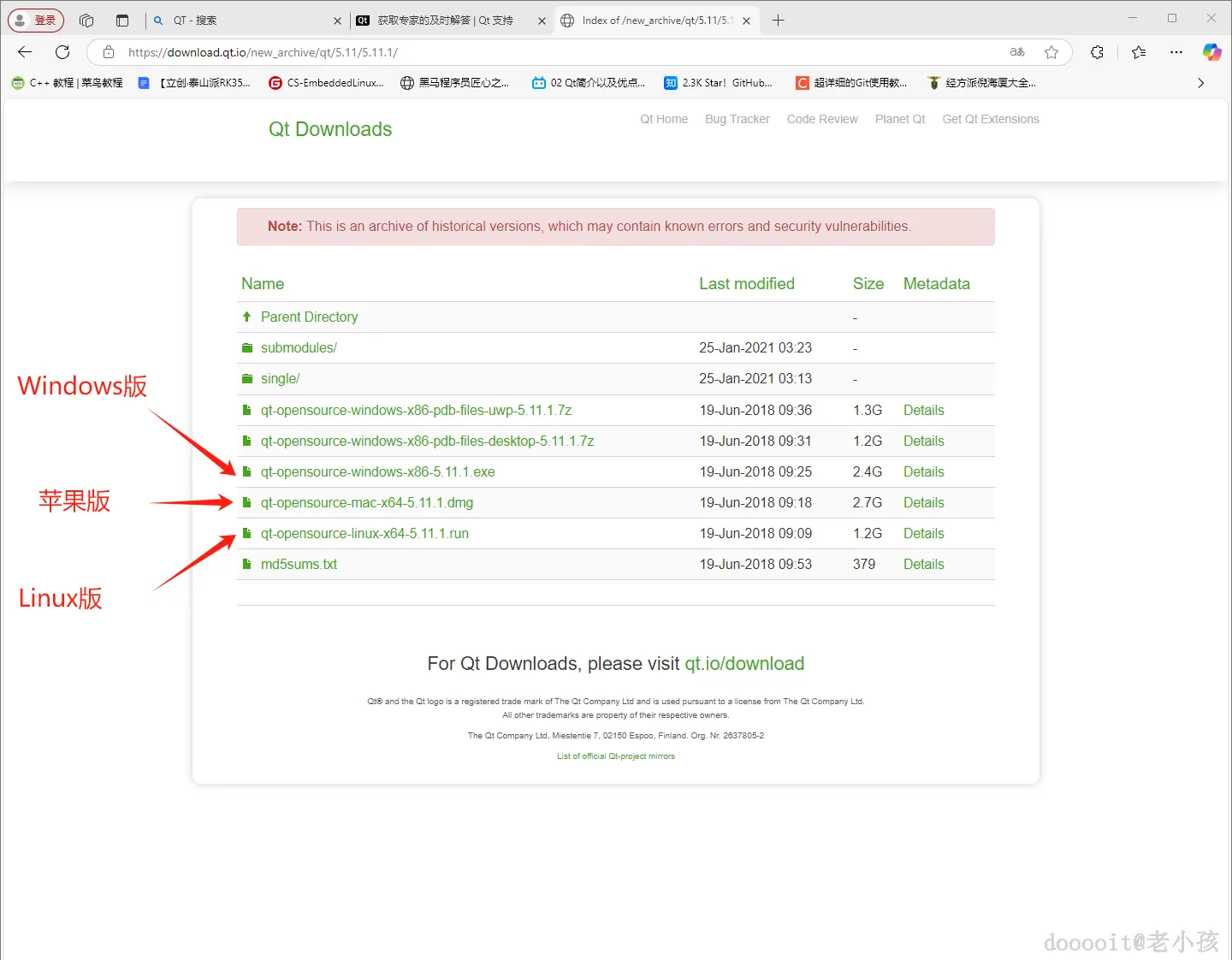Open 'Get Qt Extensions' navigation link
This screenshot has width=1232, height=960.
pyautogui.click(x=991, y=119)
